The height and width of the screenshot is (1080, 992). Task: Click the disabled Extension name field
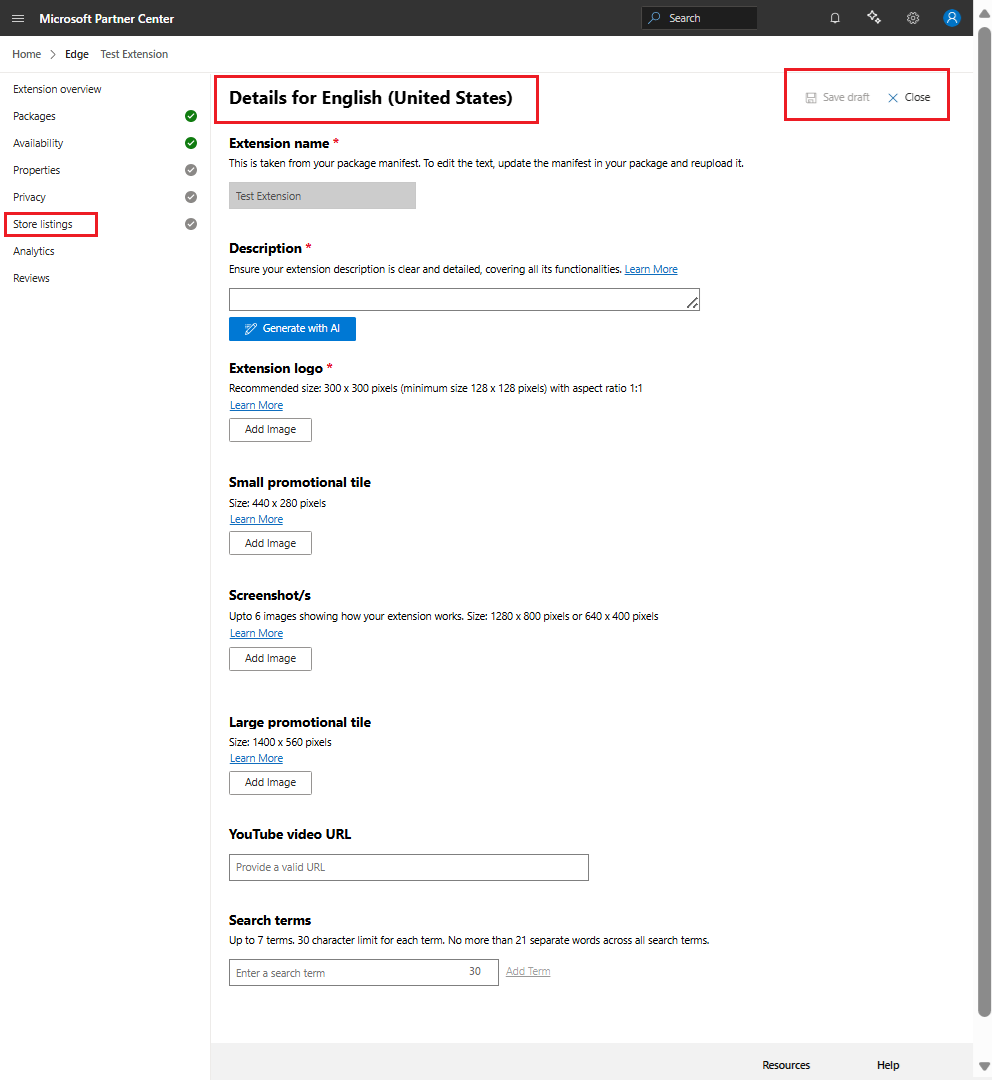coord(322,196)
